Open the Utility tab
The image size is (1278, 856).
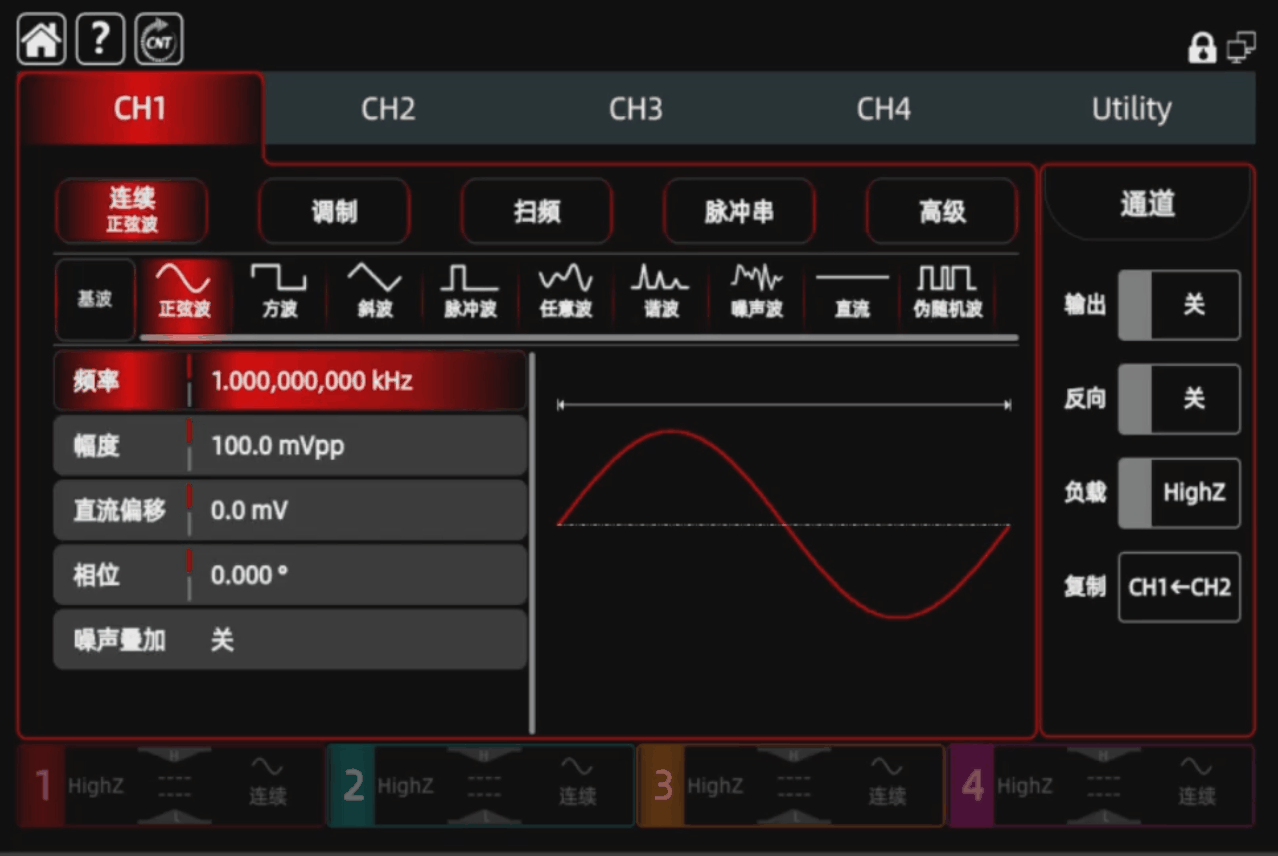pos(1131,109)
